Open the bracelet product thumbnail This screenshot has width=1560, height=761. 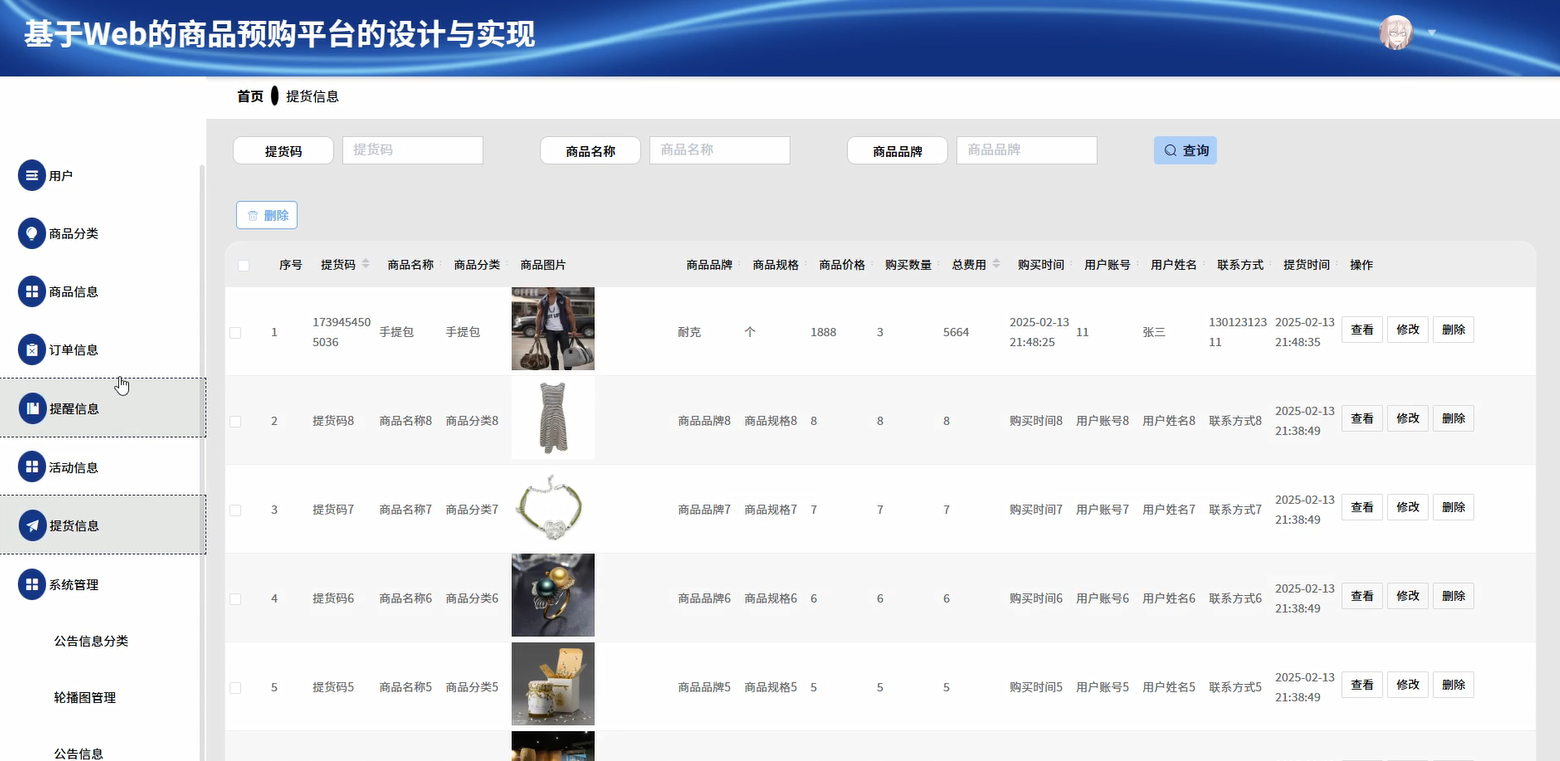click(553, 507)
